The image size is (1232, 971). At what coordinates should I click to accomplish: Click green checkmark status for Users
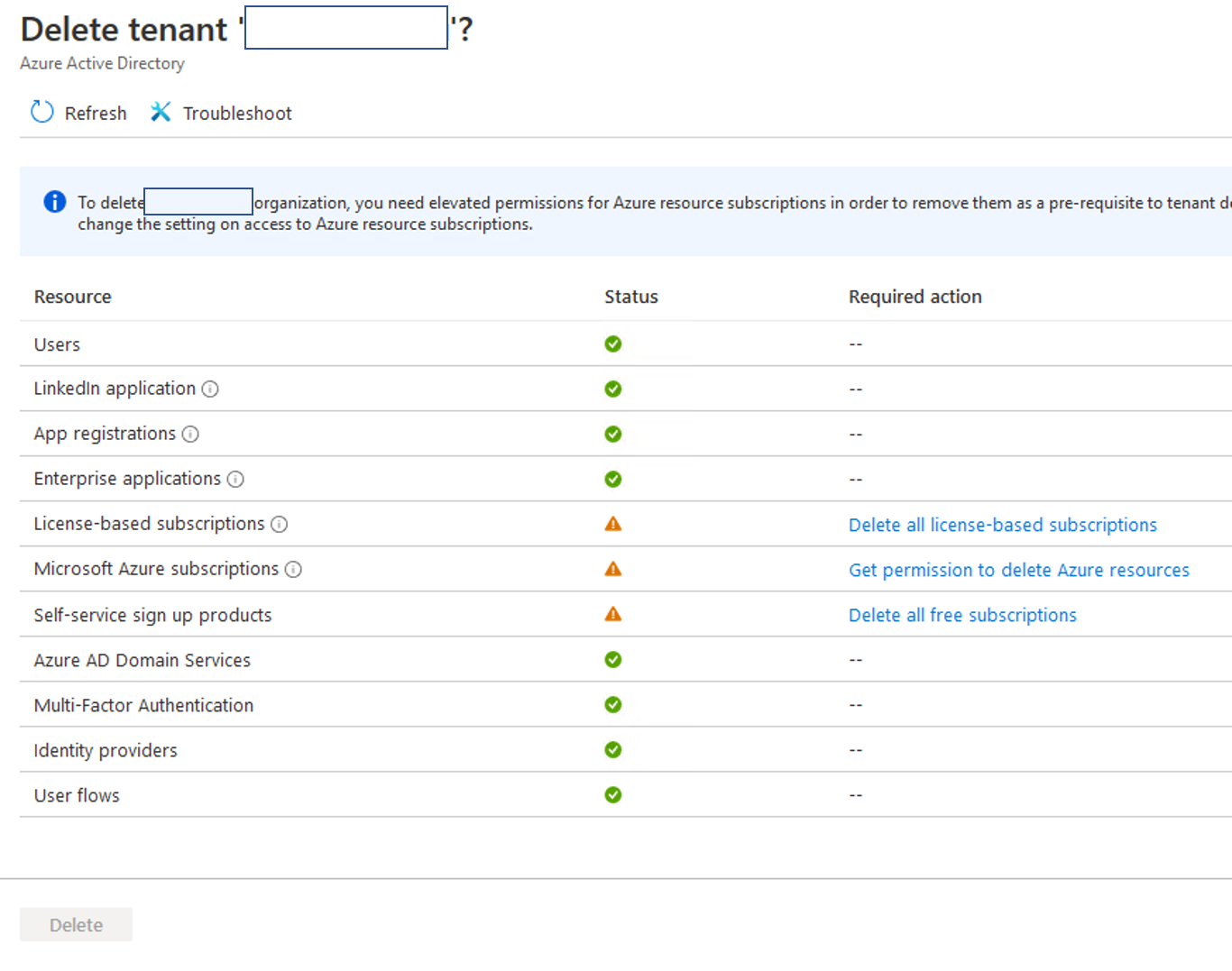613,344
